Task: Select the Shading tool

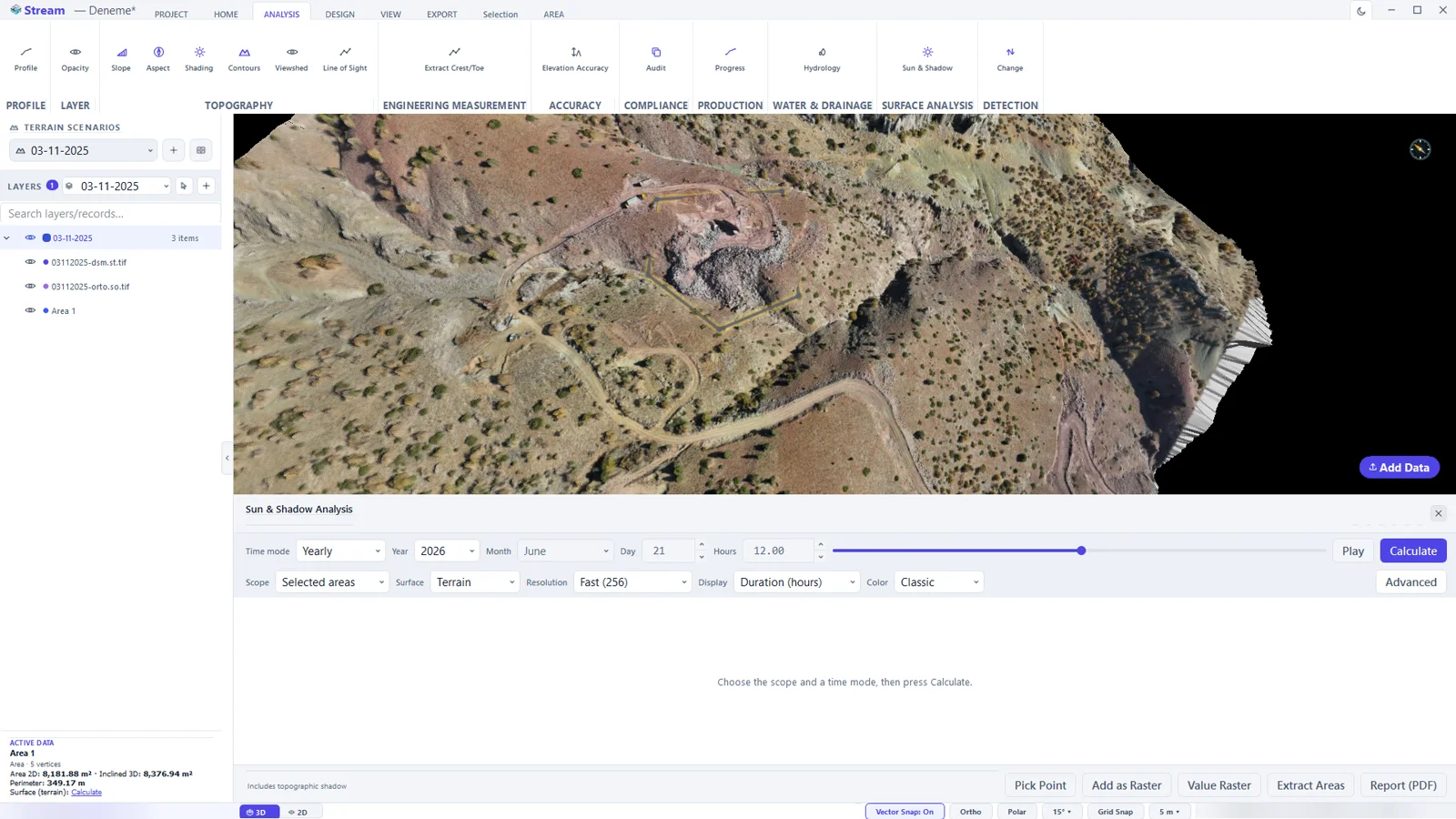Action: click(198, 59)
